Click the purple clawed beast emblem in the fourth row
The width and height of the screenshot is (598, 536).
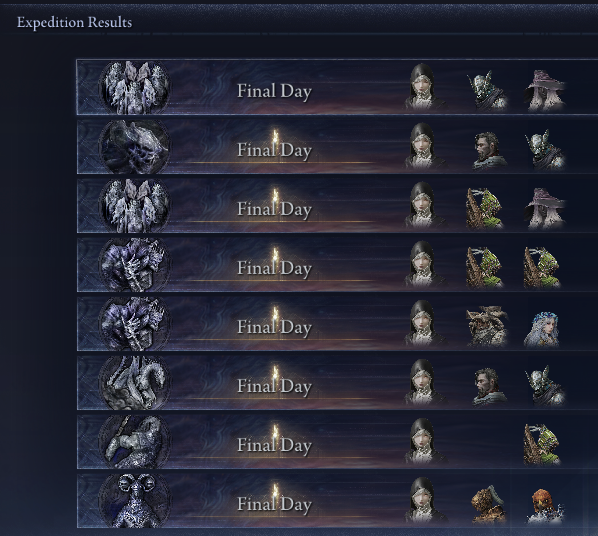click(x=134, y=265)
